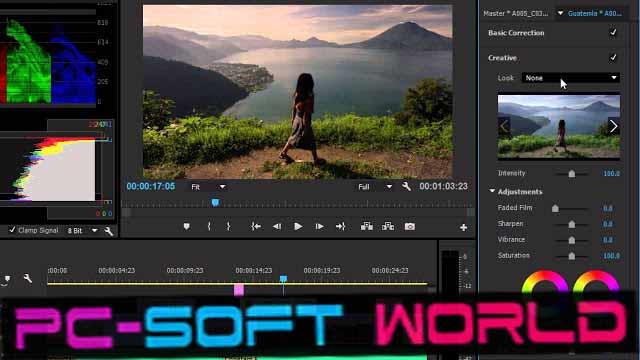Show next Look preview arrow
The image size is (640, 360).
613,127
